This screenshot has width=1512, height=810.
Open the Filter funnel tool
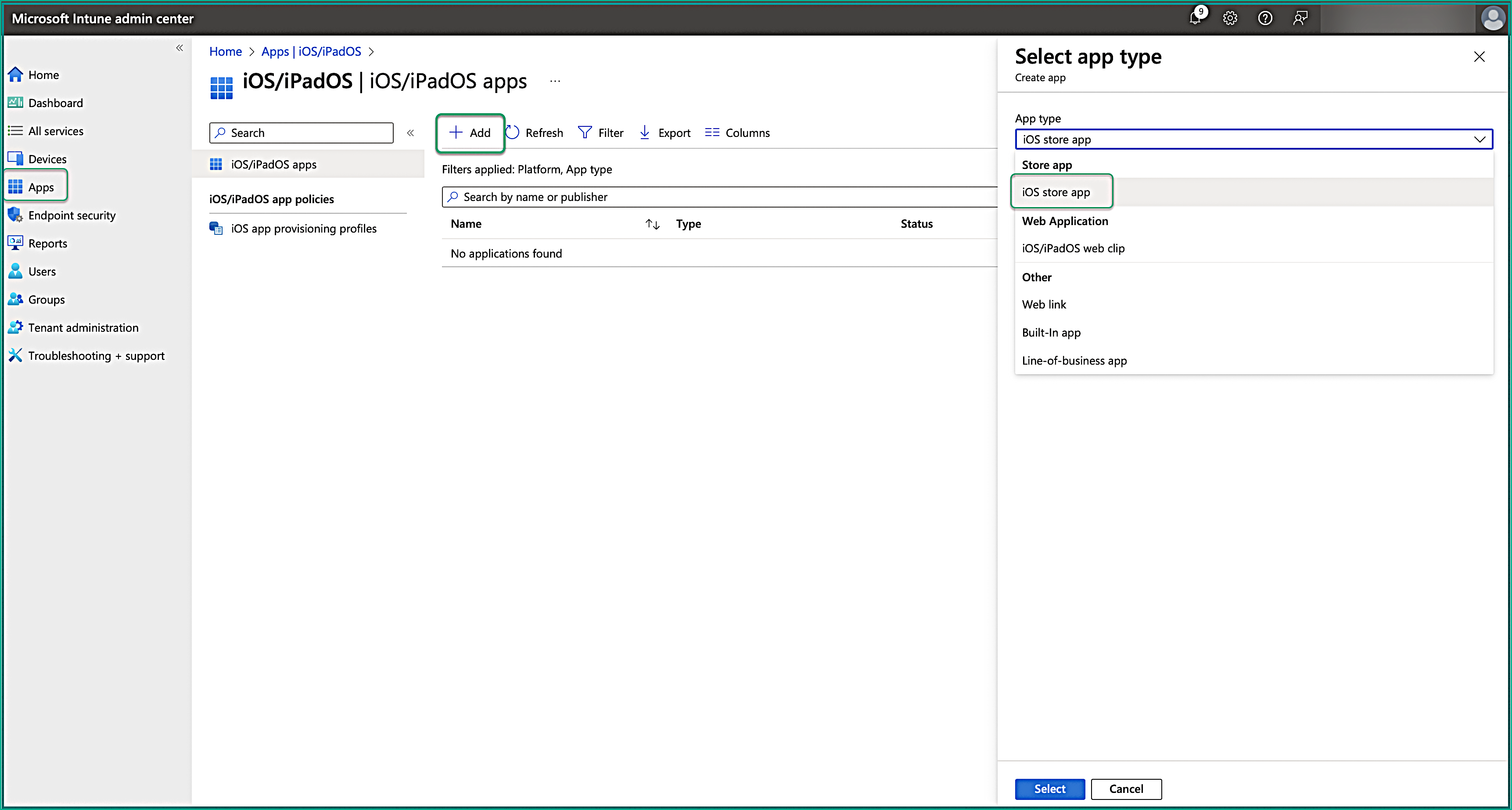click(585, 133)
